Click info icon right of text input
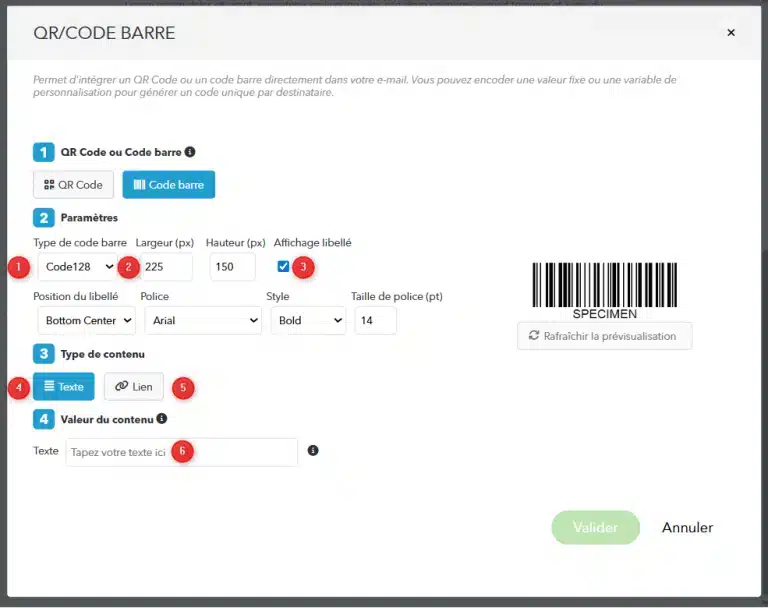This screenshot has width=768, height=608. (x=313, y=450)
